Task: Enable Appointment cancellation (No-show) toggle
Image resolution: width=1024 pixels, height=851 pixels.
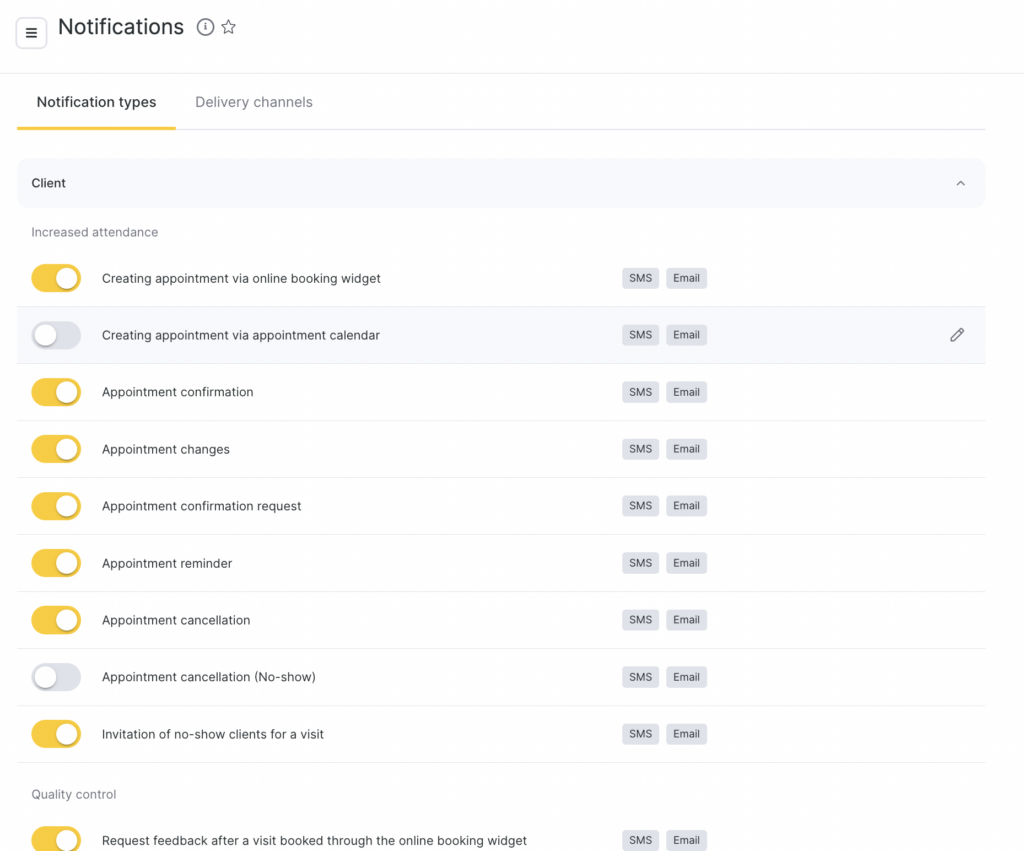Action: point(56,677)
